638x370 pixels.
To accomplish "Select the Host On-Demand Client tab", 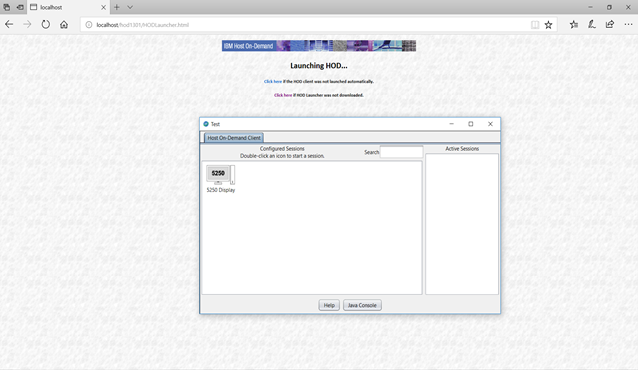I will click(x=234, y=138).
